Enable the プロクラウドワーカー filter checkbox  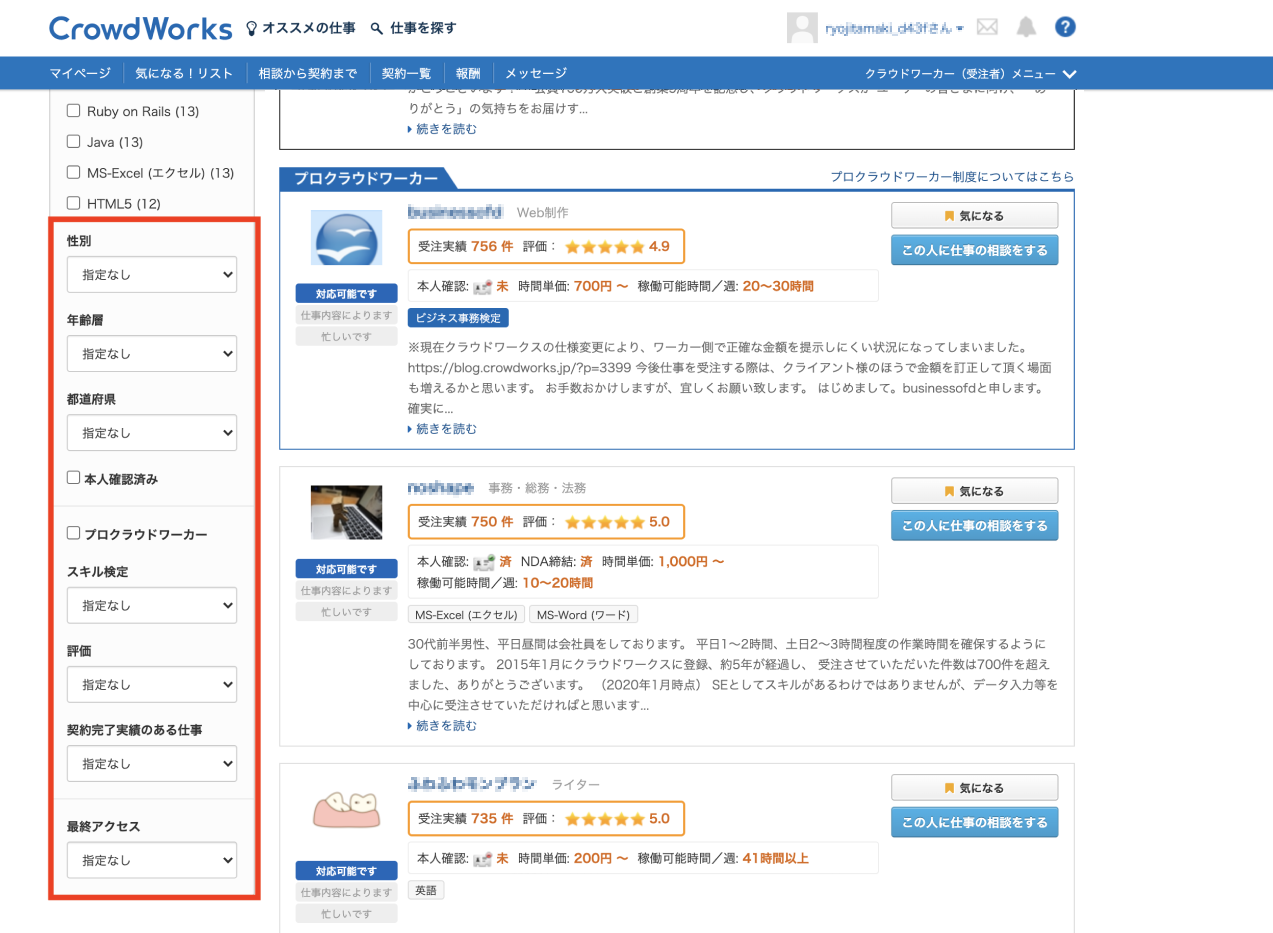[74, 534]
